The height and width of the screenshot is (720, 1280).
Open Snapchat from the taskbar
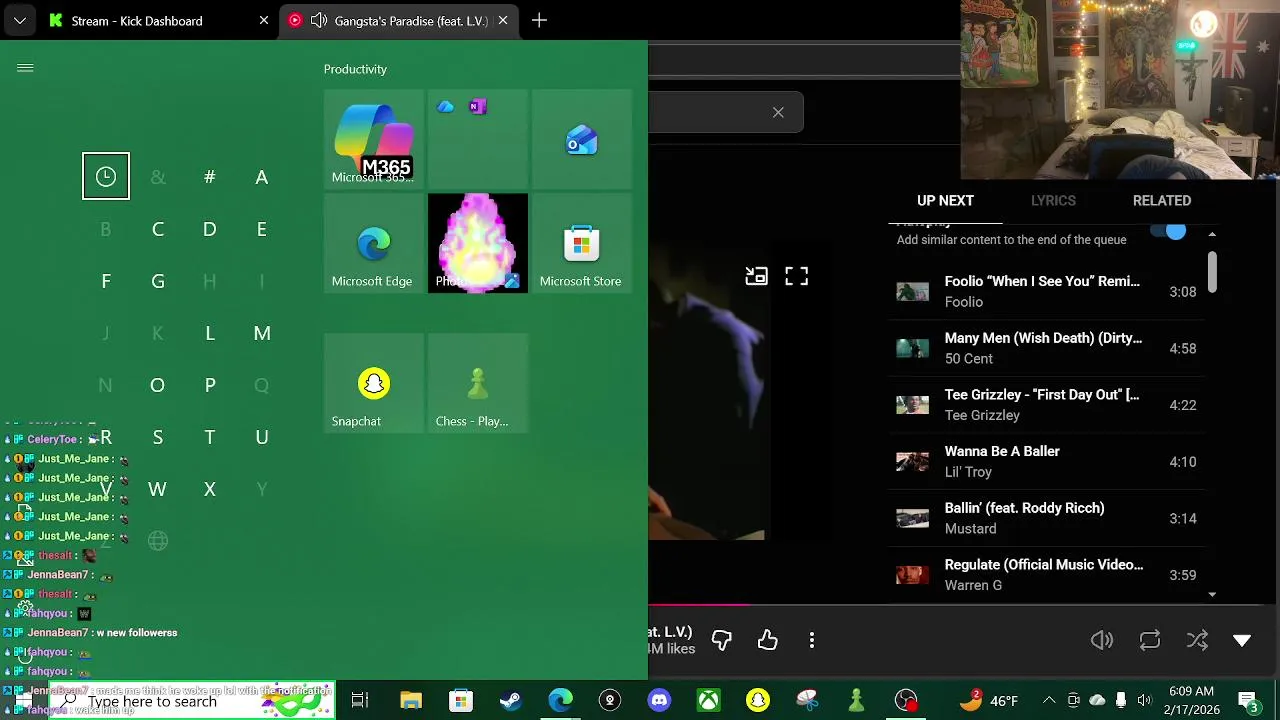click(x=758, y=701)
